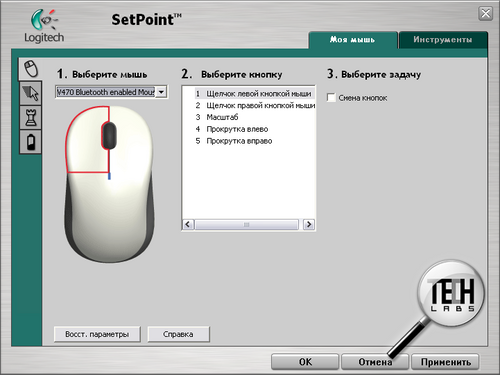Image resolution: width=500 pixels, height=375 pixels.
Task: Click the button list right scroll arrow
Action: point(309,224)
